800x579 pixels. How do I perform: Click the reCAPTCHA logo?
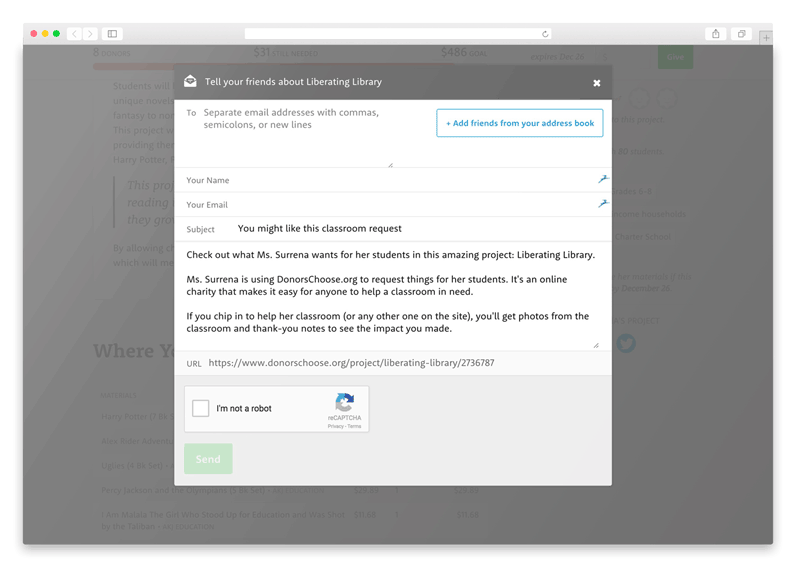[x=345, y=402]
